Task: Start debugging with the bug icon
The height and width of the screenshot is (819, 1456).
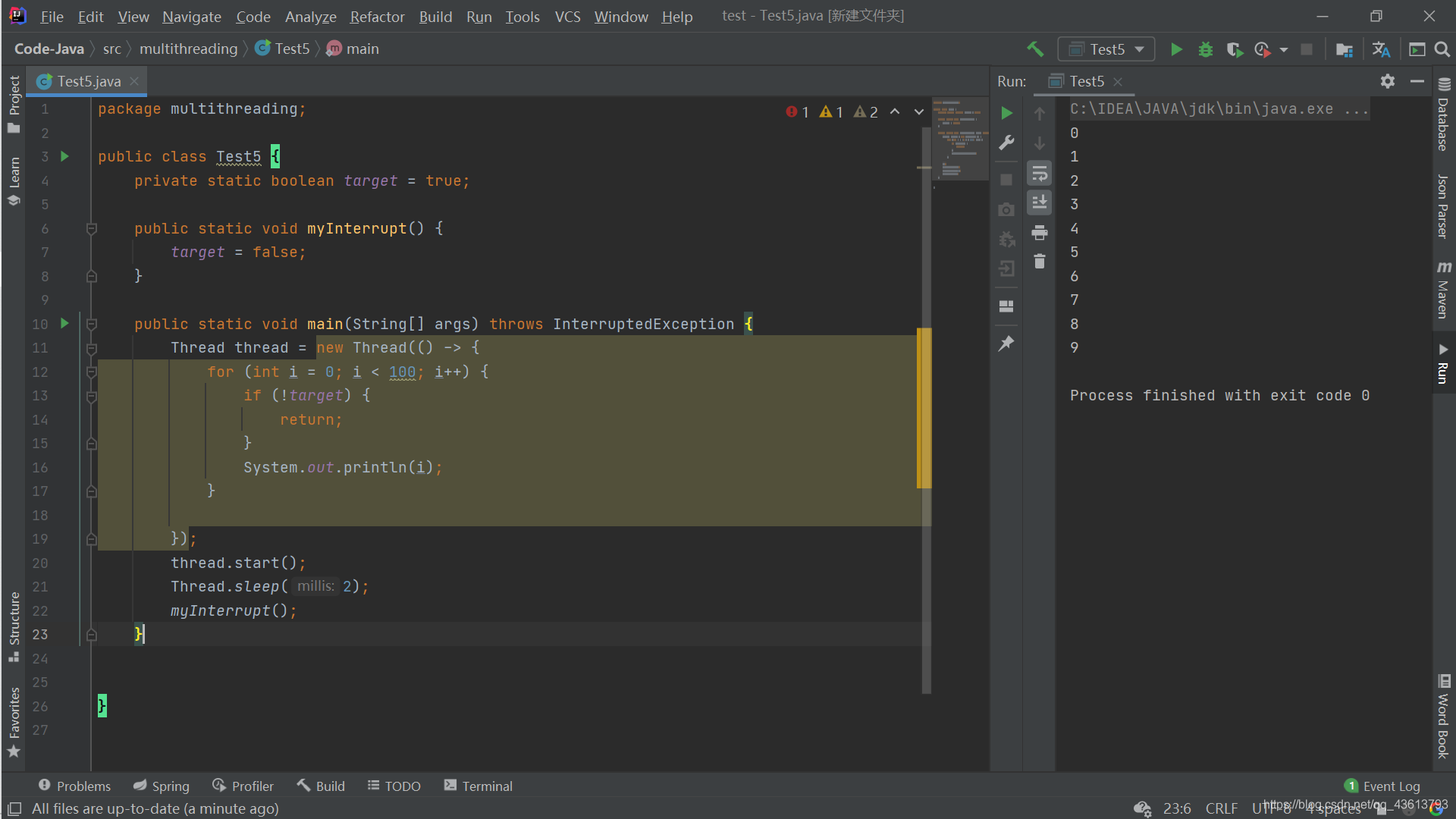Action: pyautogui.click(x=1205, y=49)
